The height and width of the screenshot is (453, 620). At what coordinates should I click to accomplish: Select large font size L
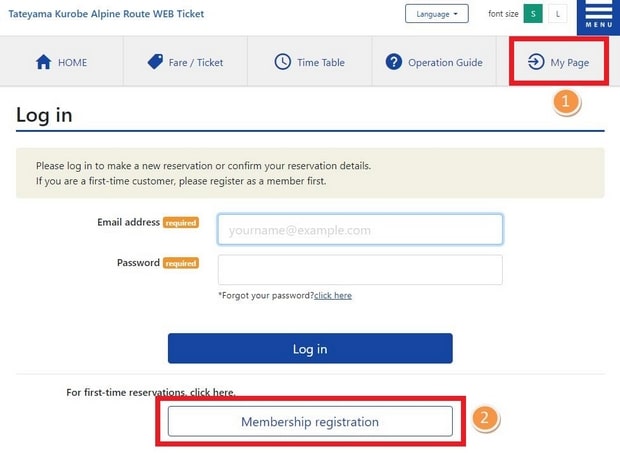pos(558,14)
